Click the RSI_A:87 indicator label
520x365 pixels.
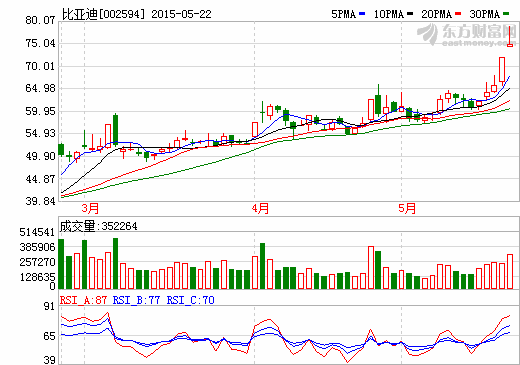point(83,300)
